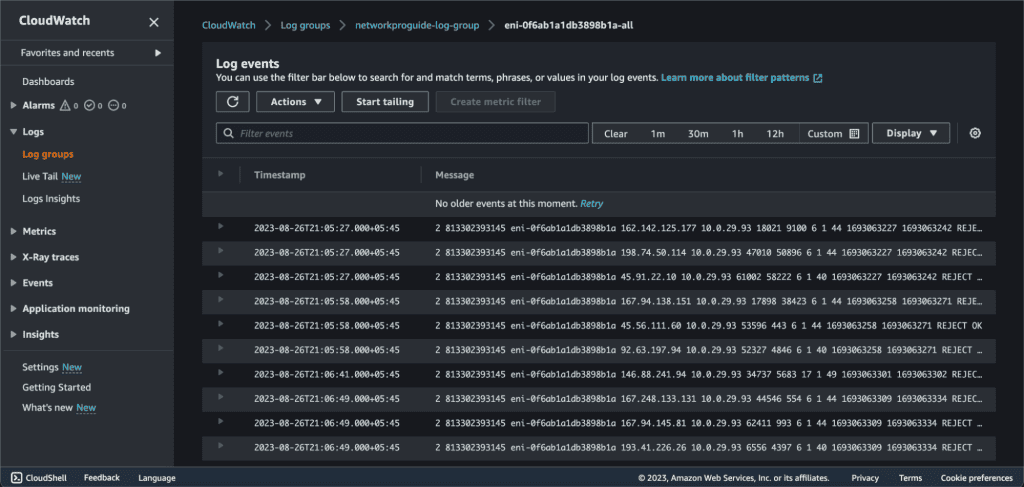Screen dimensions: 1024x487
Task: Open the log events settings gear
Action: tap(975, 133)
